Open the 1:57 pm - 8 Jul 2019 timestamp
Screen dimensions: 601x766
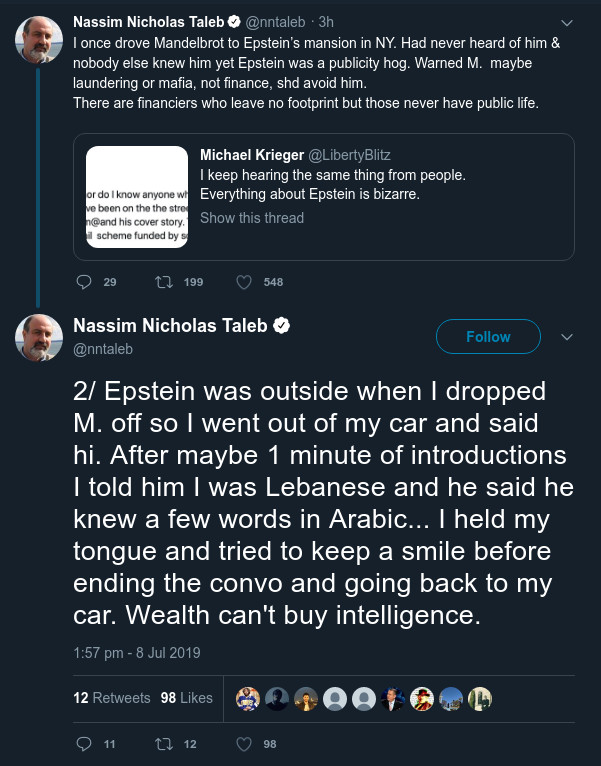tap(137, 653)
